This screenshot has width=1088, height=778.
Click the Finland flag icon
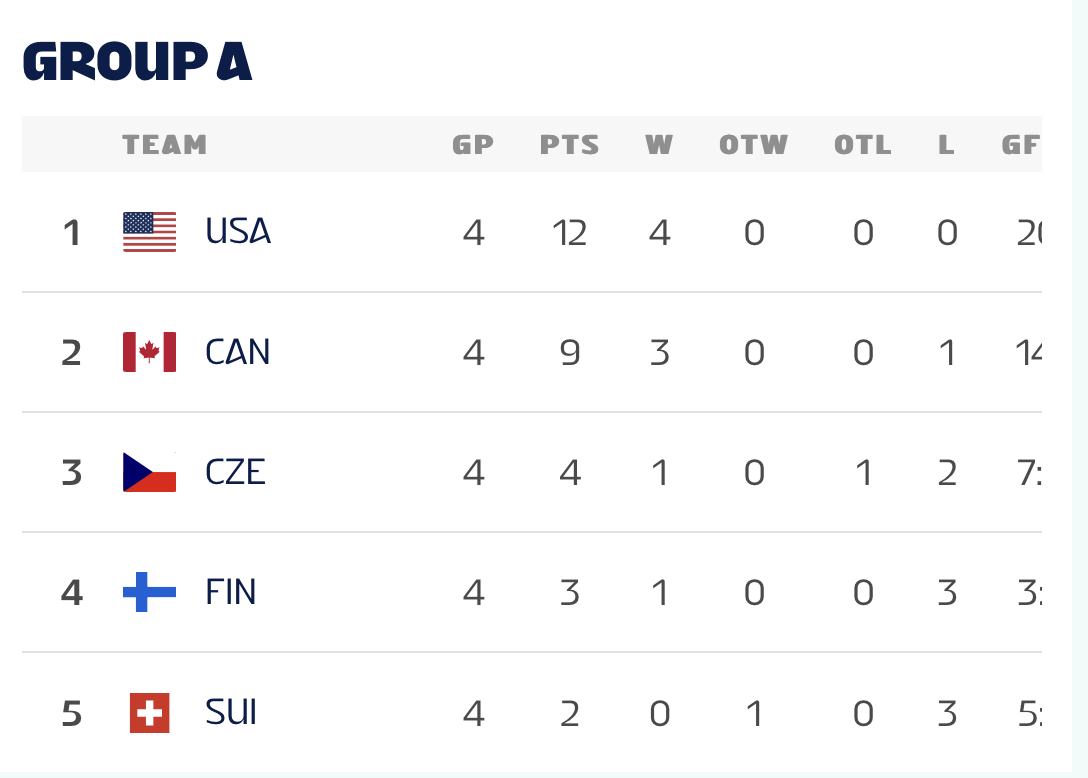pos(149,592)
